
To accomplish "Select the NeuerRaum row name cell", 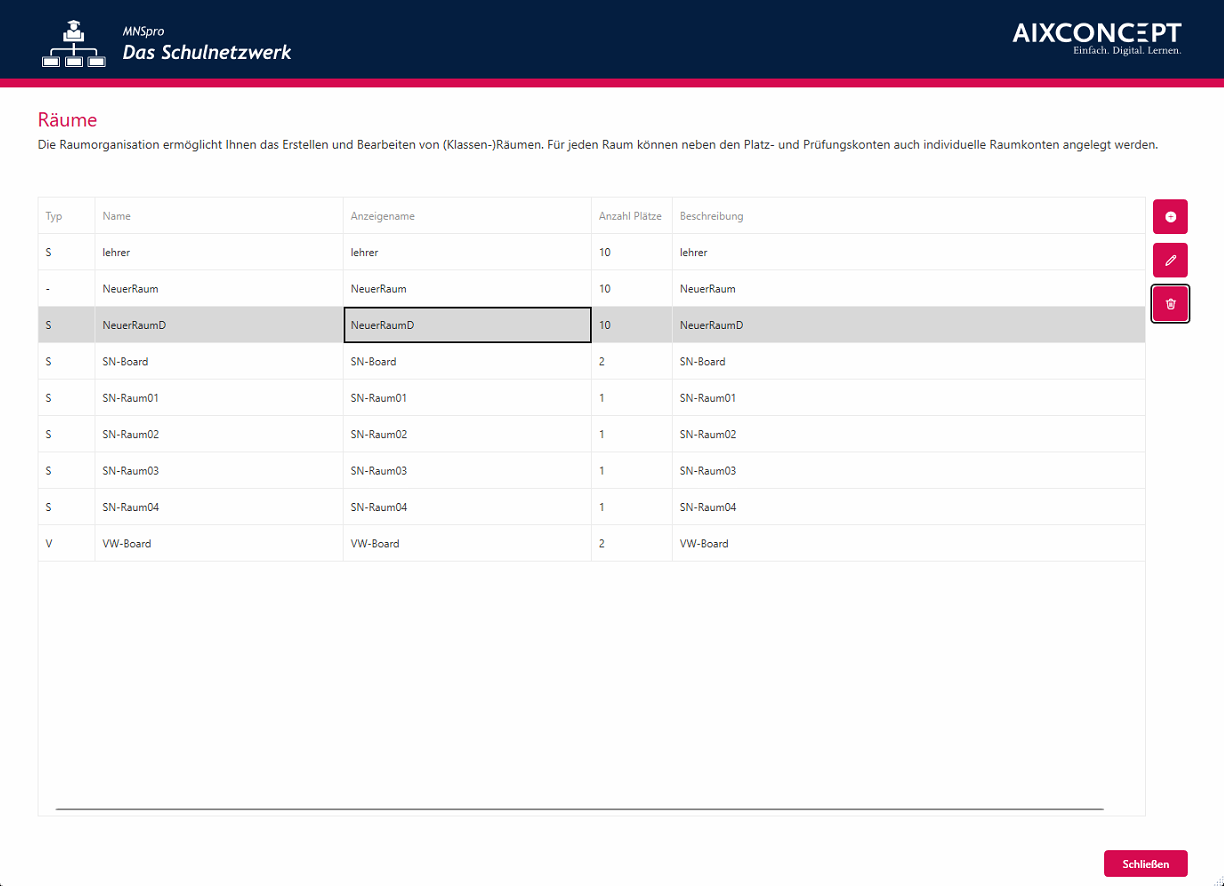I will pos(130,289).
